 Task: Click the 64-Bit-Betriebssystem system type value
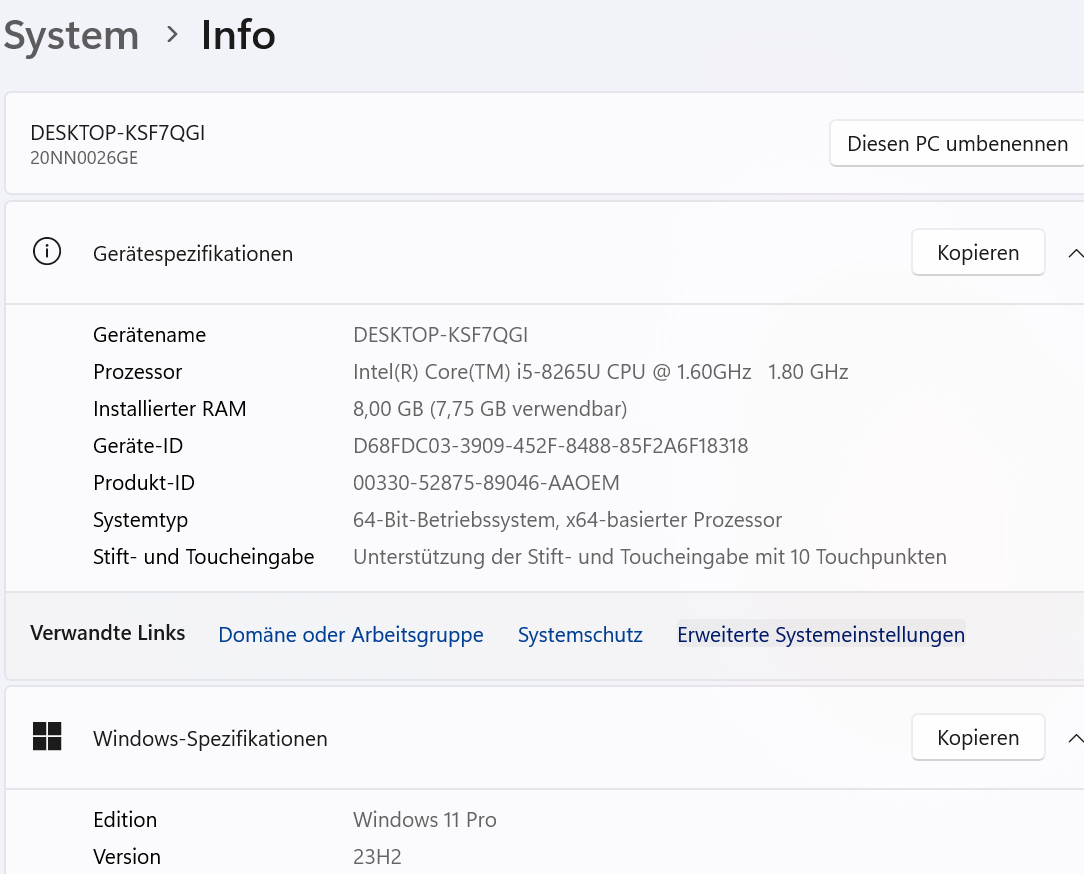click(567, 519)
